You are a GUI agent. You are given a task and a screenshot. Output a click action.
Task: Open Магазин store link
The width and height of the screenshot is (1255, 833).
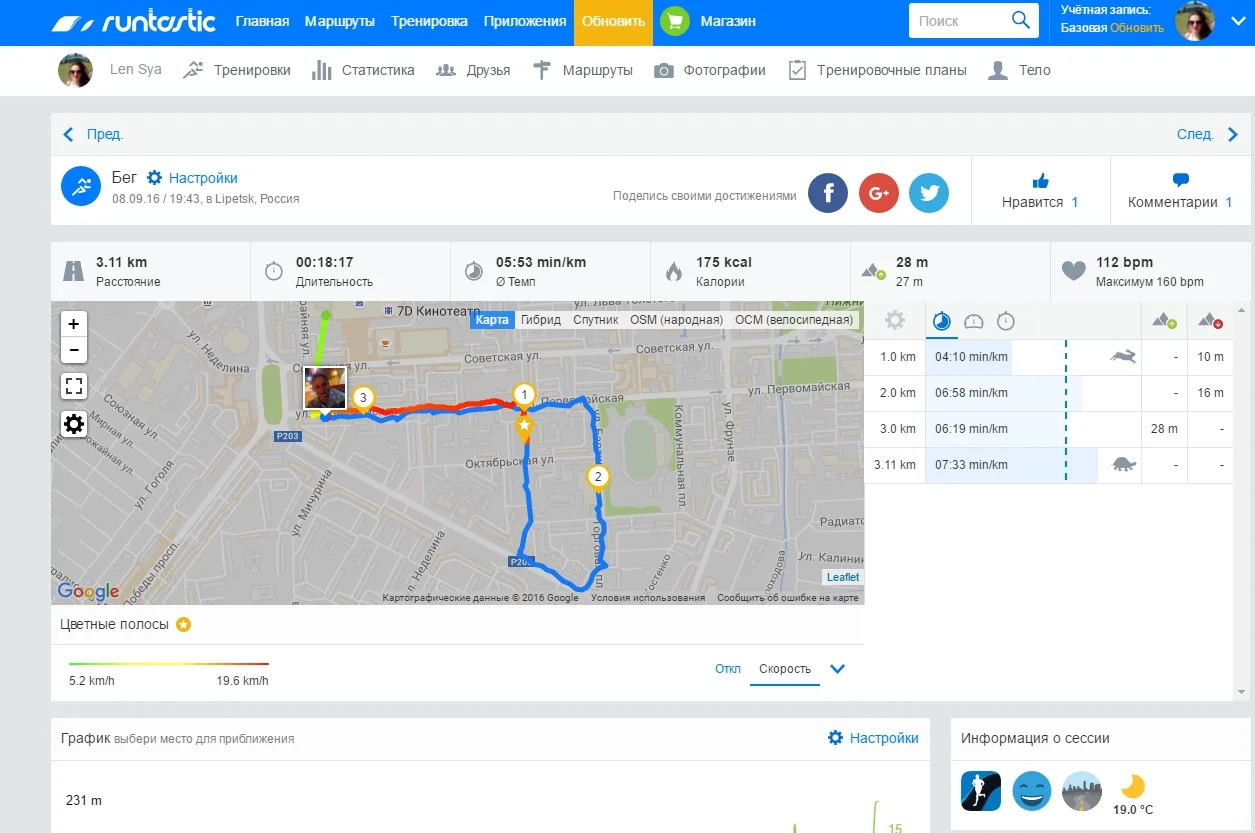click(x=728, y=21)
